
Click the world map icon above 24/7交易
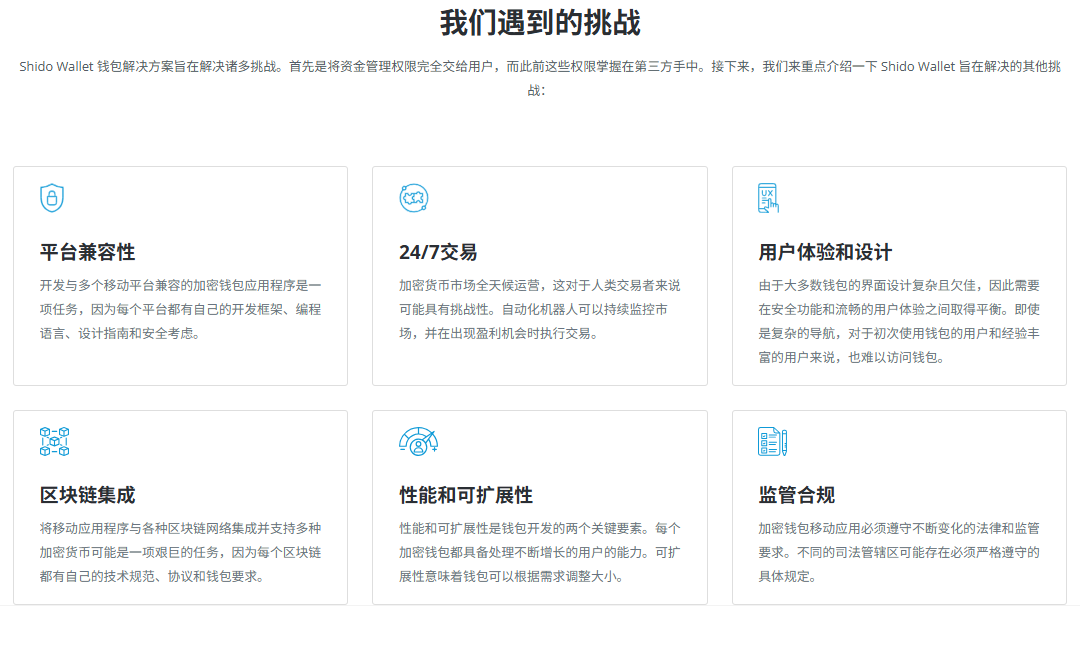413,198
